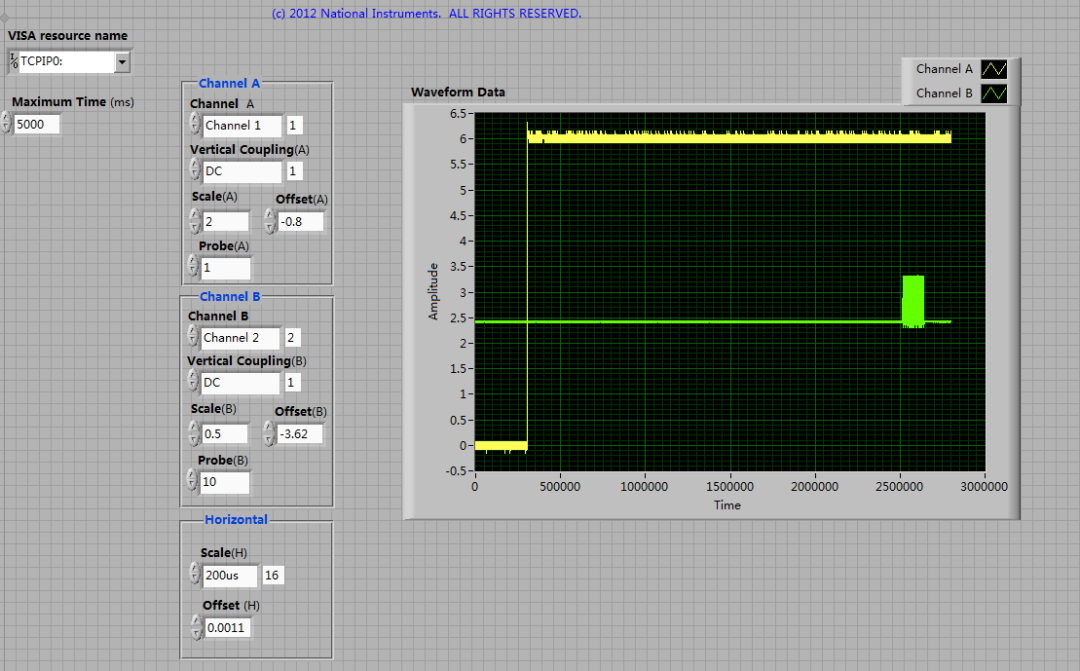Click the Probe(A) value field
Viewport: 1080px width, 671px height.
coord(225,268)
